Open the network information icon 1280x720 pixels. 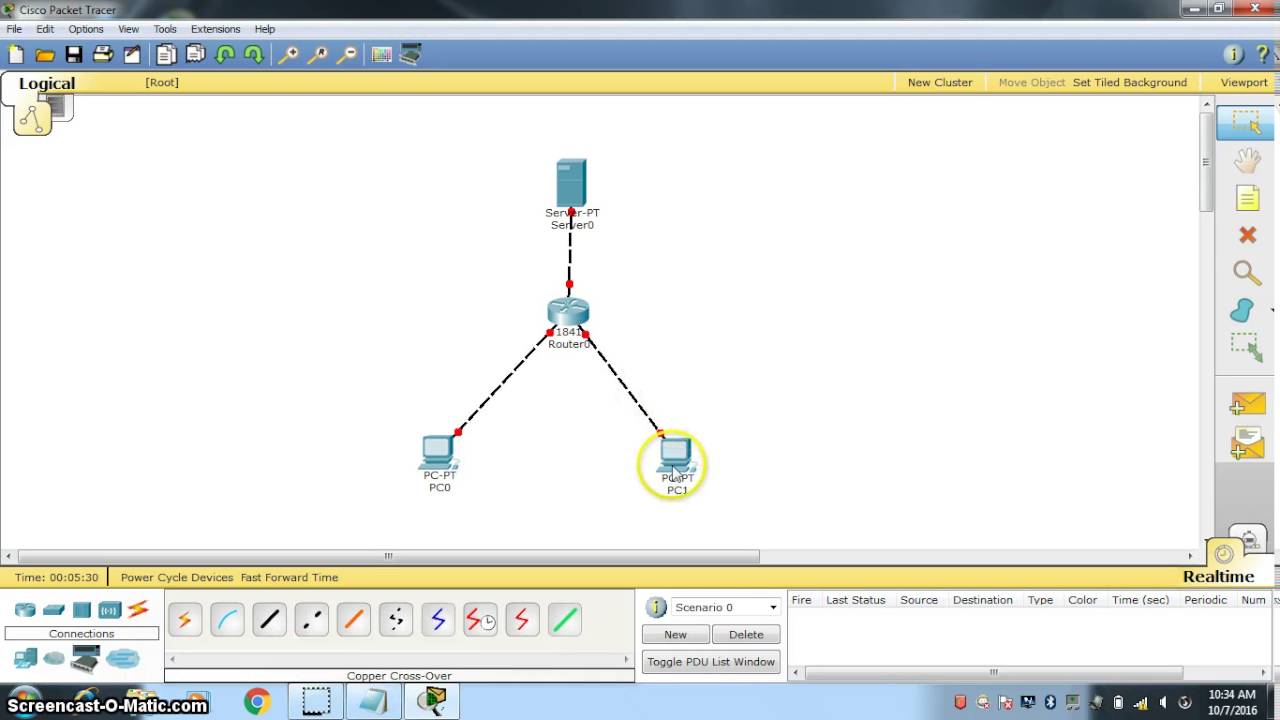pyautogui.click(x=1234, y=55)
